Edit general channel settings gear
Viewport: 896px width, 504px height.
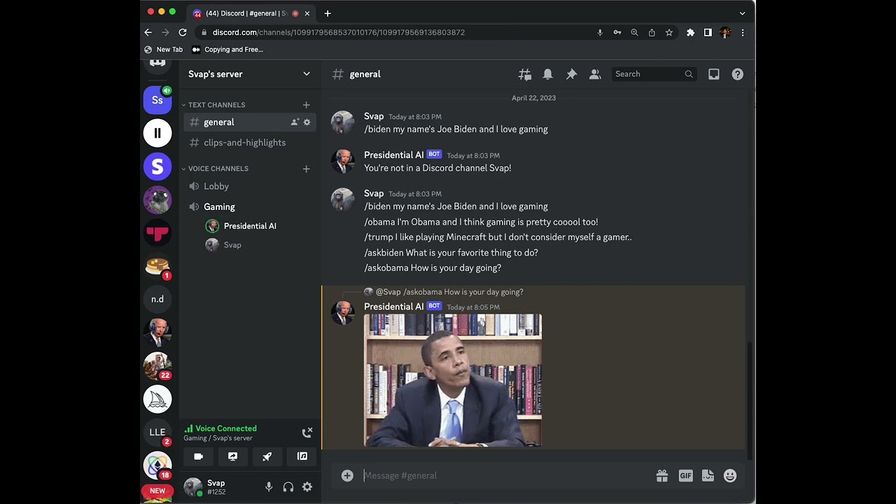307,122
